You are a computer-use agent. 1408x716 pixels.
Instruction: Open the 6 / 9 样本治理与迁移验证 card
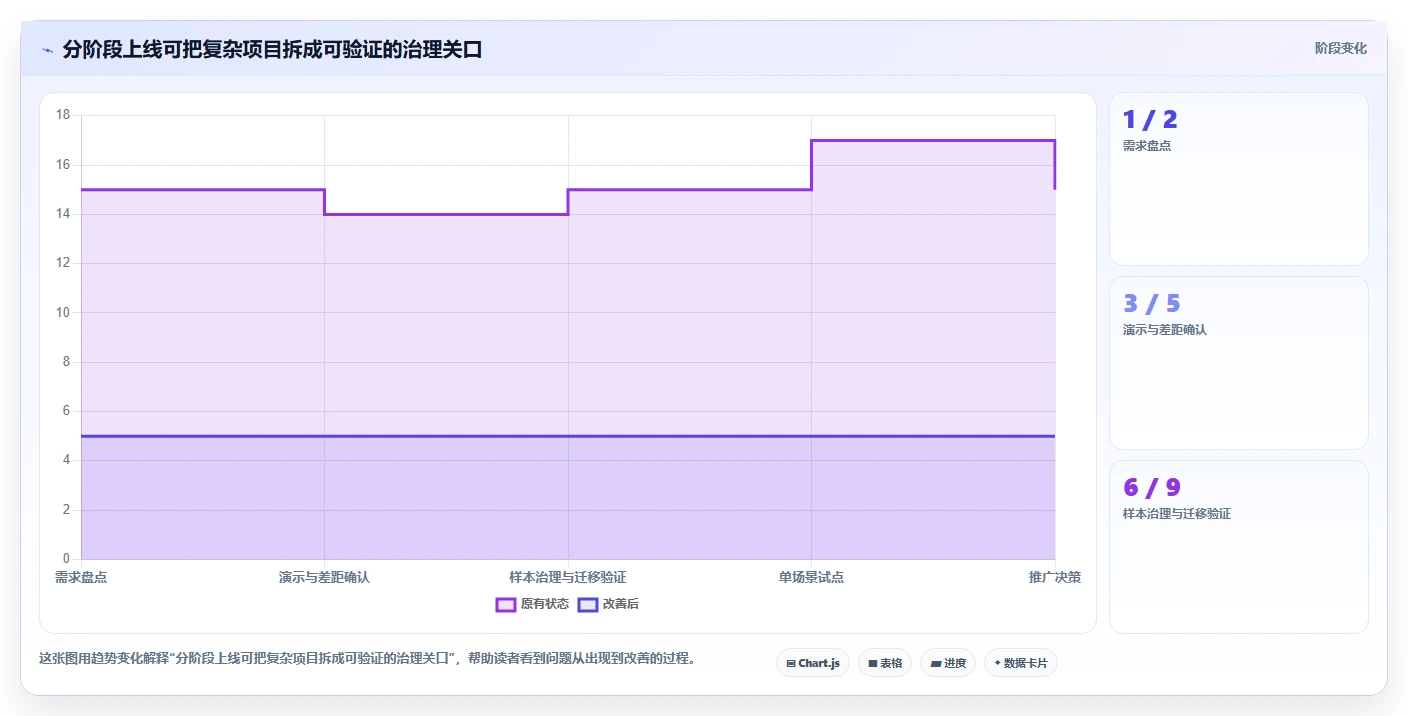pyautogui.click(x=1239, y=547)
